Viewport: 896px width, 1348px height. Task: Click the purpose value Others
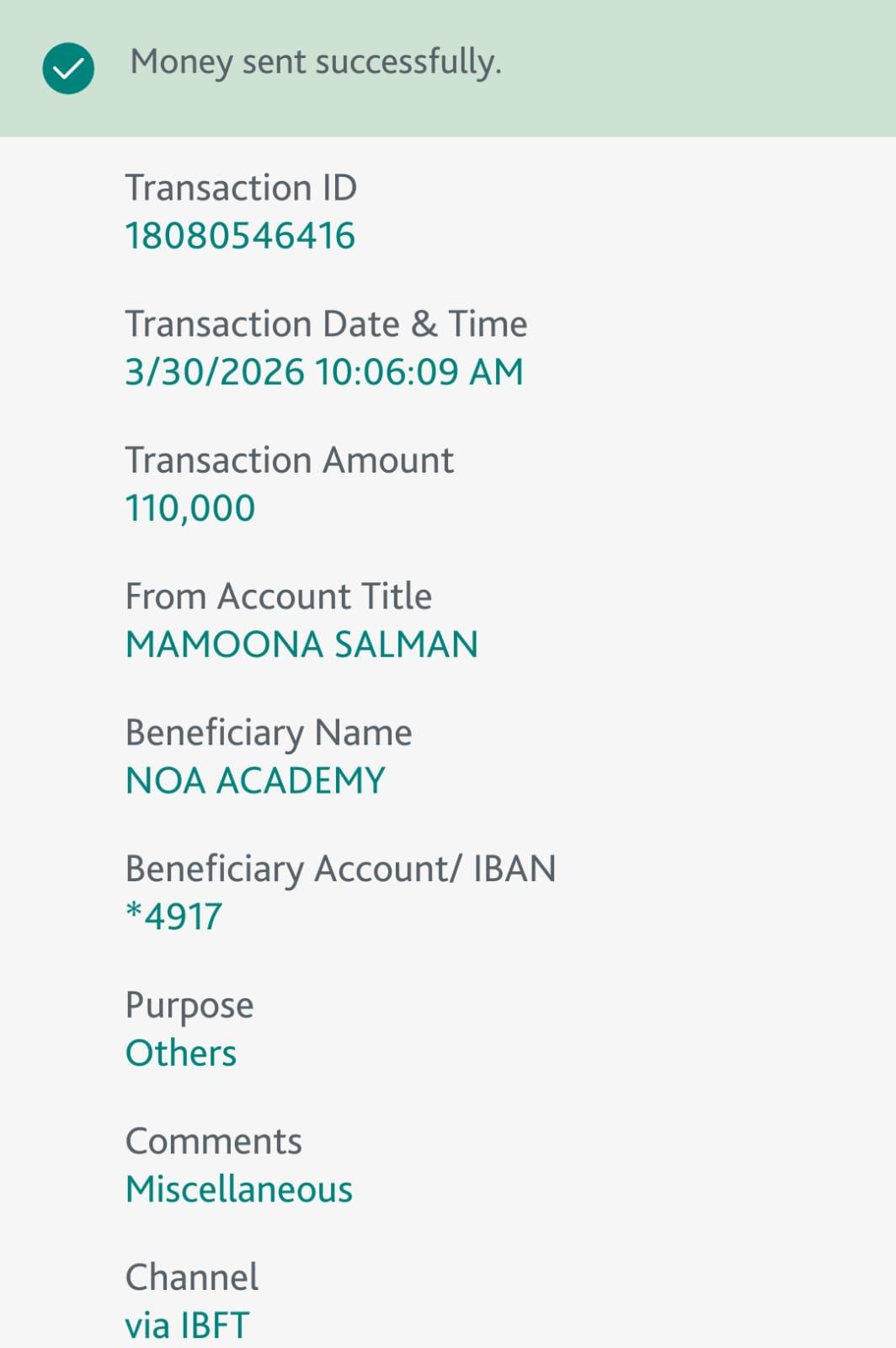click(181, 1053)
